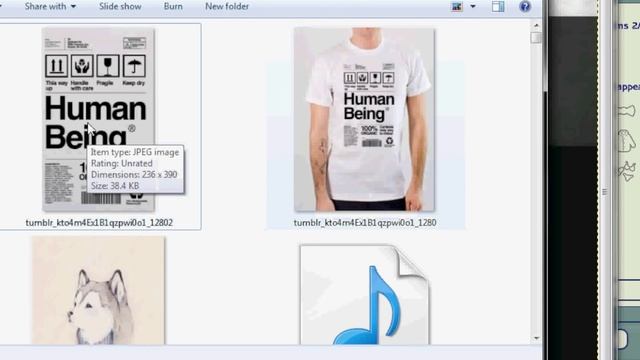Click the Change your view icon

[x=457, y=7]
